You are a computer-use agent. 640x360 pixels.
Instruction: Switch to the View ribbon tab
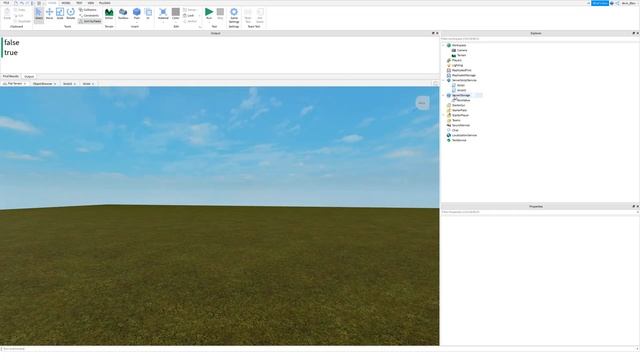pyautogui.click(x=91, y=3)
